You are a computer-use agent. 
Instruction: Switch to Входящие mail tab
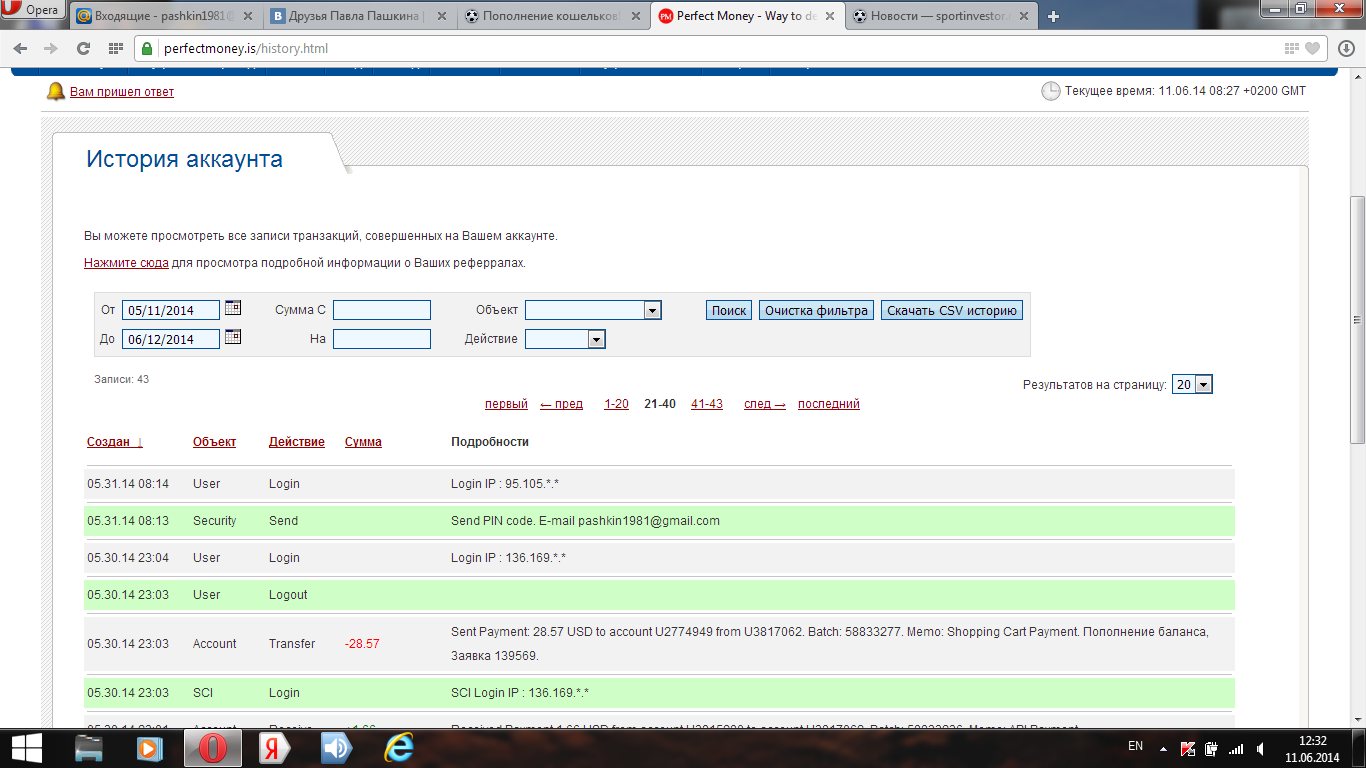[167, 16]
